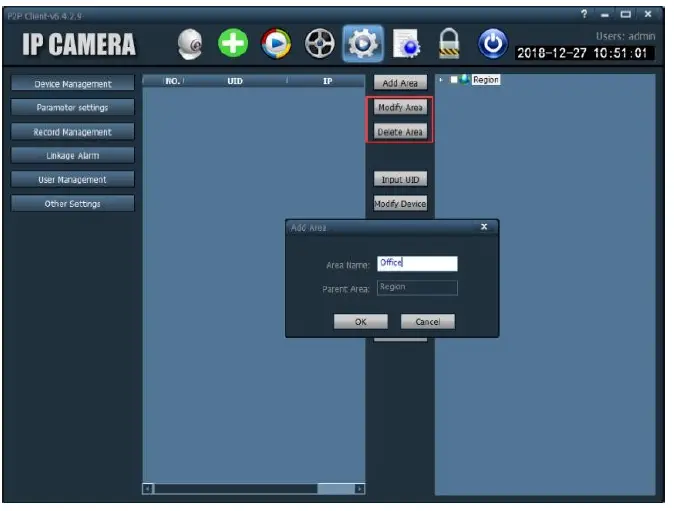Click the device list scroll right arrow
Viewport: 674px width, 511px height.
(359, 489)
